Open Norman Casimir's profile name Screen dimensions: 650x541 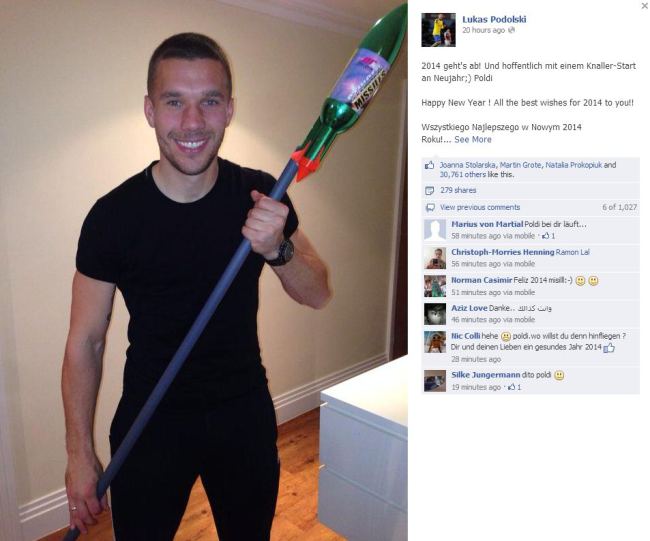coord(482,280)
